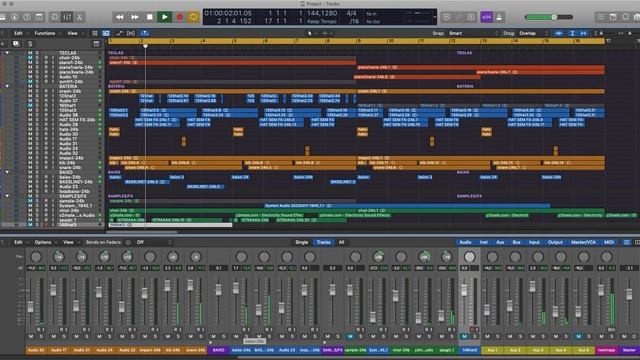This screenshot has width=640, height=360.
Task: Open Editors using the scissors icon
Action: (80, 17)
